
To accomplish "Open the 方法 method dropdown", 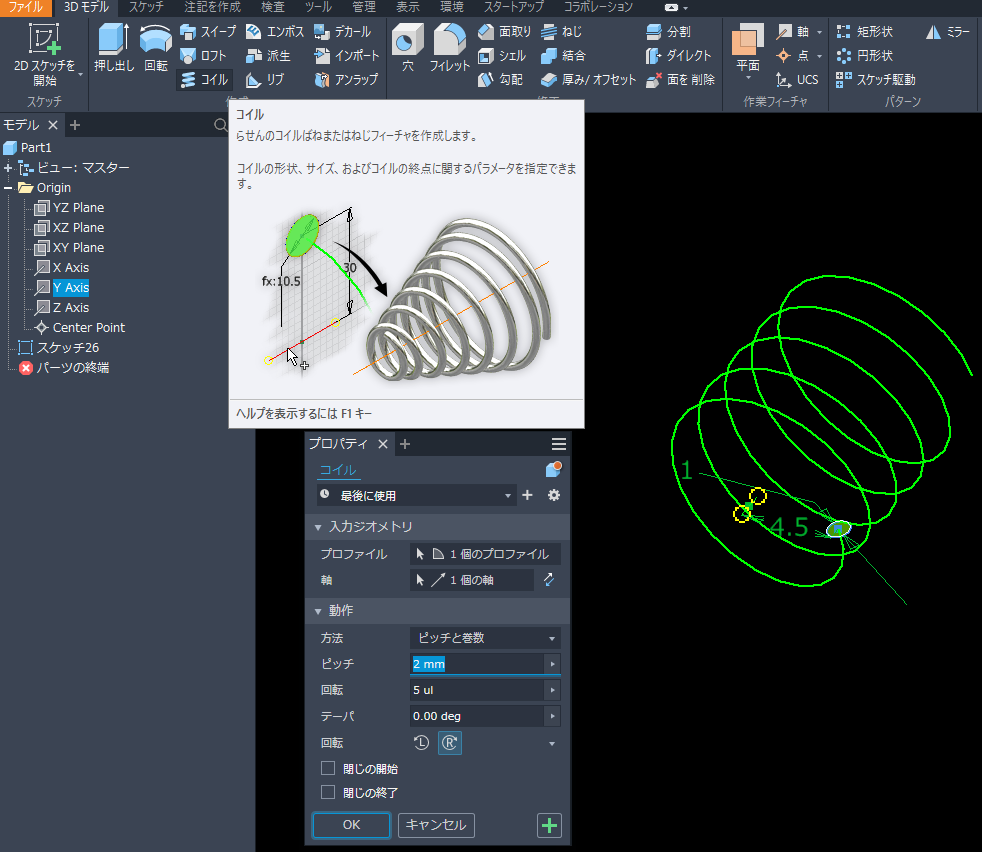I will (485, 638).
